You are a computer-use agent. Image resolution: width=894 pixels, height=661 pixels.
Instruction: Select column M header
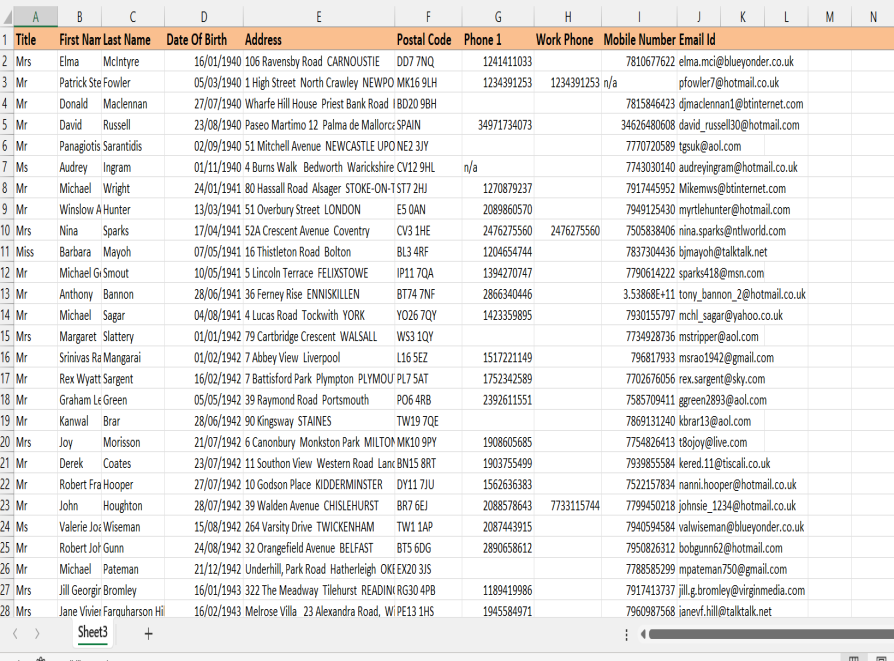point(830,17)
